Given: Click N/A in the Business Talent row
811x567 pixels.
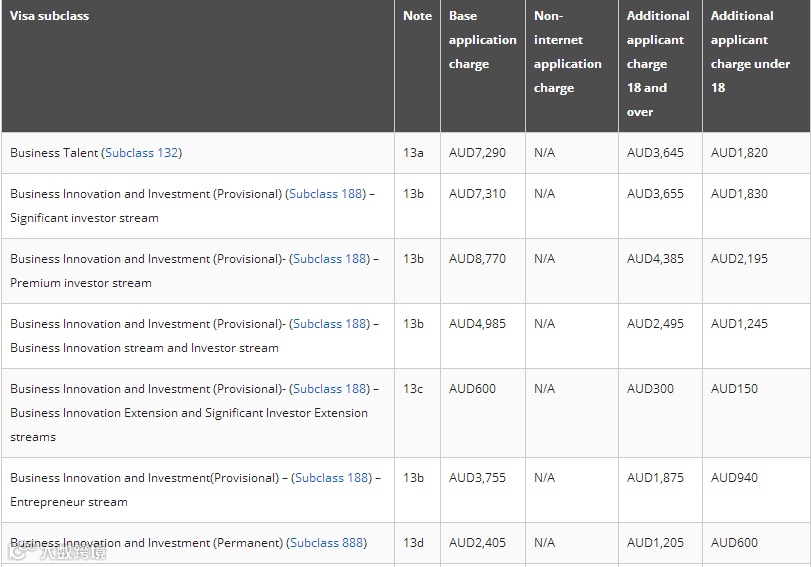Looking at the screenshot, I should [x=544, y=153].
